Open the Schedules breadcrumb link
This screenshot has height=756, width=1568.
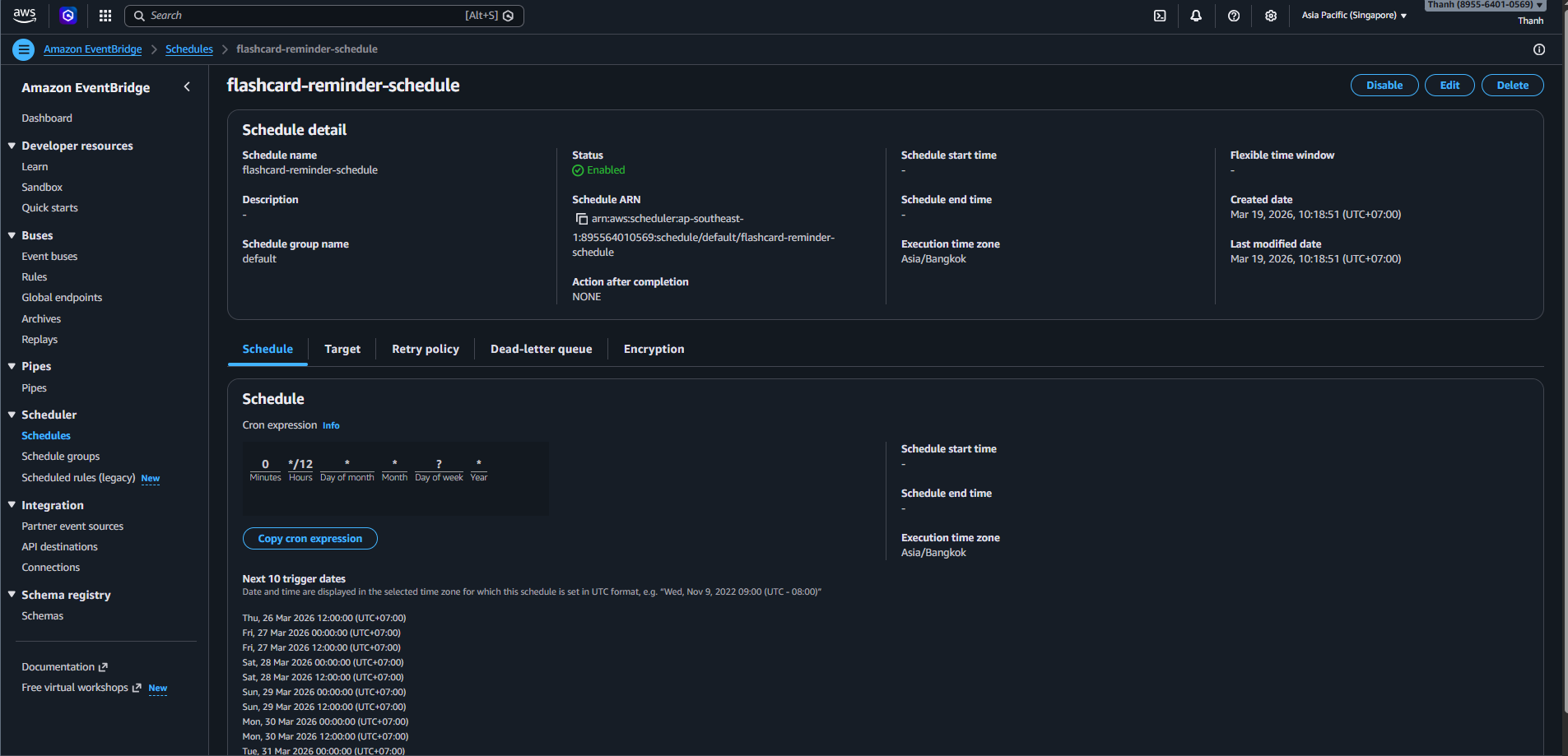[x=188, y=49]
